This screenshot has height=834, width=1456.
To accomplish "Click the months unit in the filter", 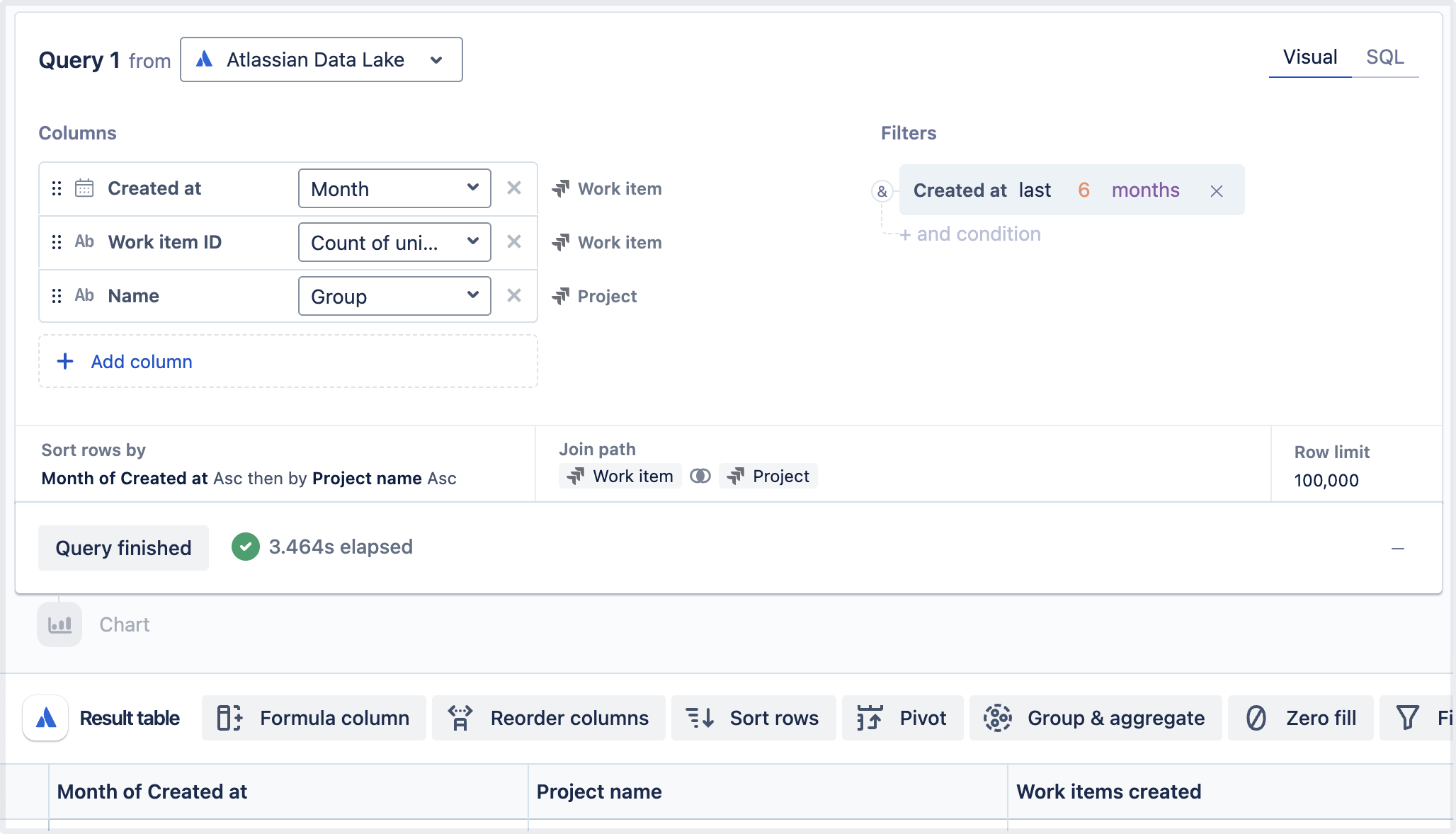I will (x=1145, y=190).
